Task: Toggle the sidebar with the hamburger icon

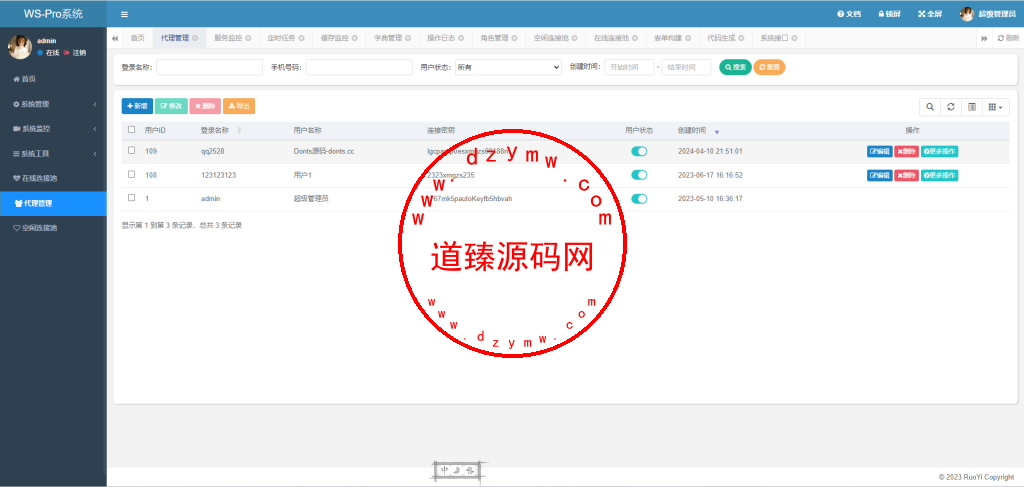Action: pos(125,14)
